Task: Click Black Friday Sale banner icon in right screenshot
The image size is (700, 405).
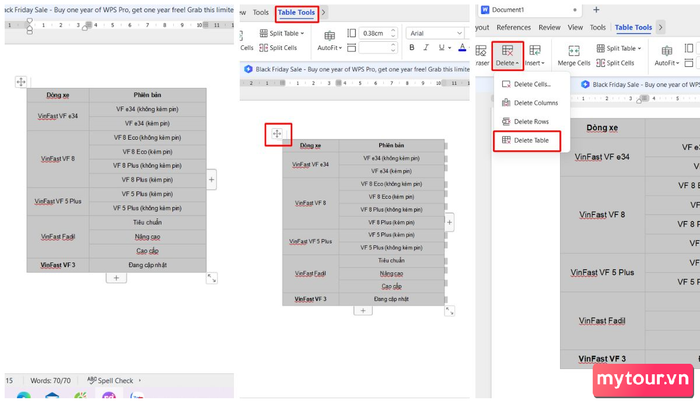Action: tap(585, 84)
